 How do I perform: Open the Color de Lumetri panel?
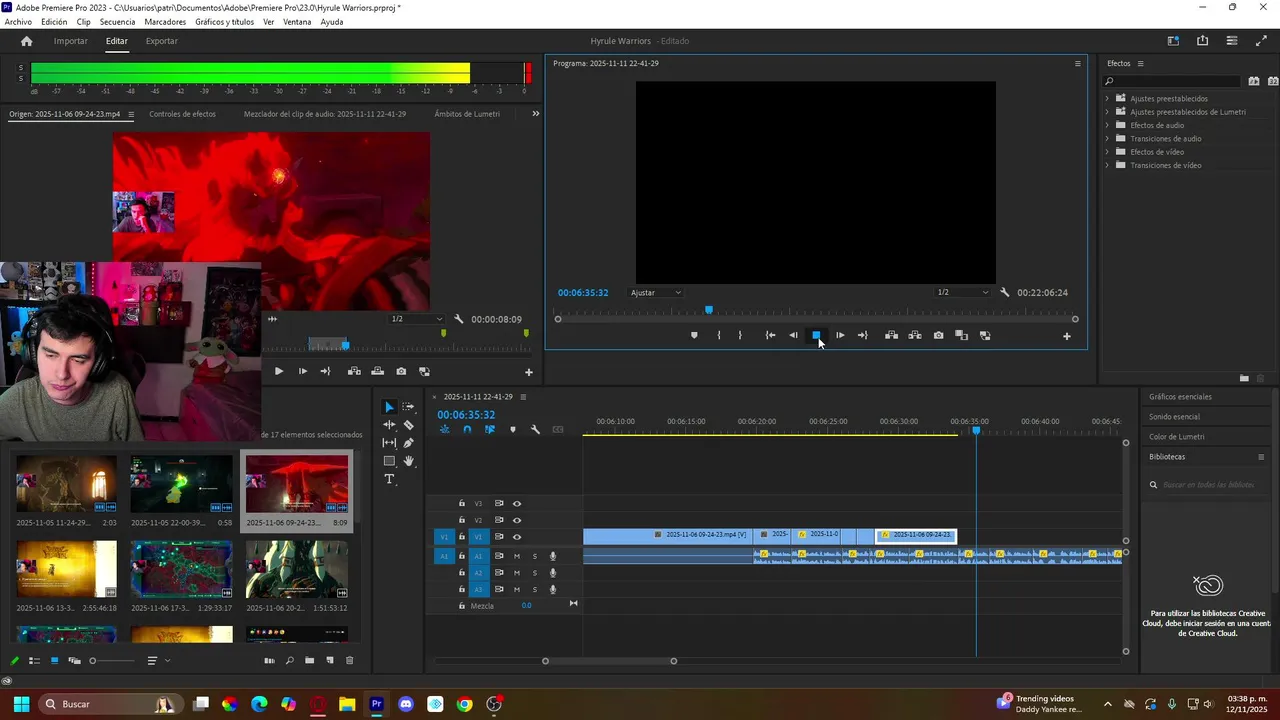point(1177,437)
